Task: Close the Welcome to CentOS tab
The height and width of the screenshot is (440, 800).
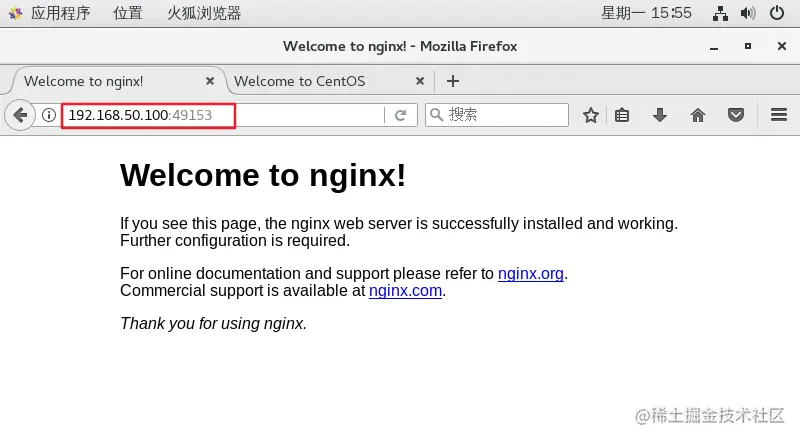Action: [x=420, y=81]
